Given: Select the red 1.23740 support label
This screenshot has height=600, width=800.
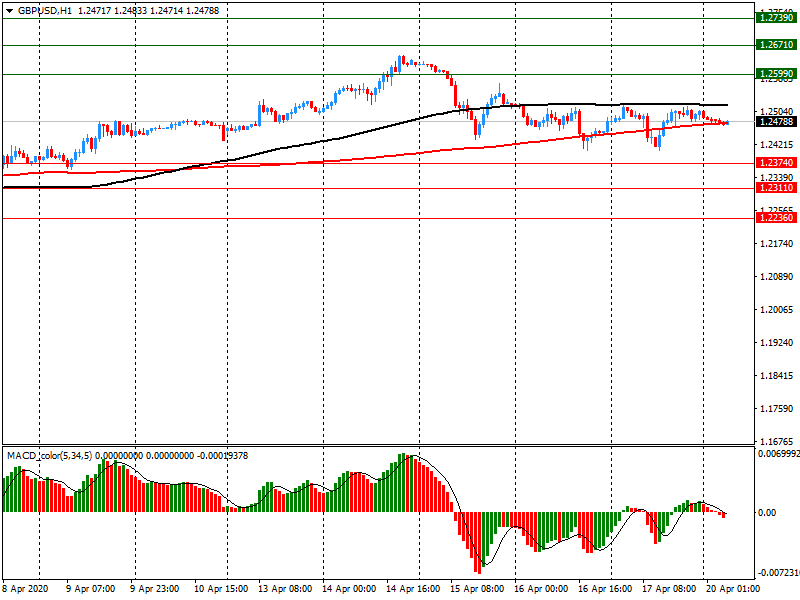Looking at the screenshot, I should click(776, 163).
